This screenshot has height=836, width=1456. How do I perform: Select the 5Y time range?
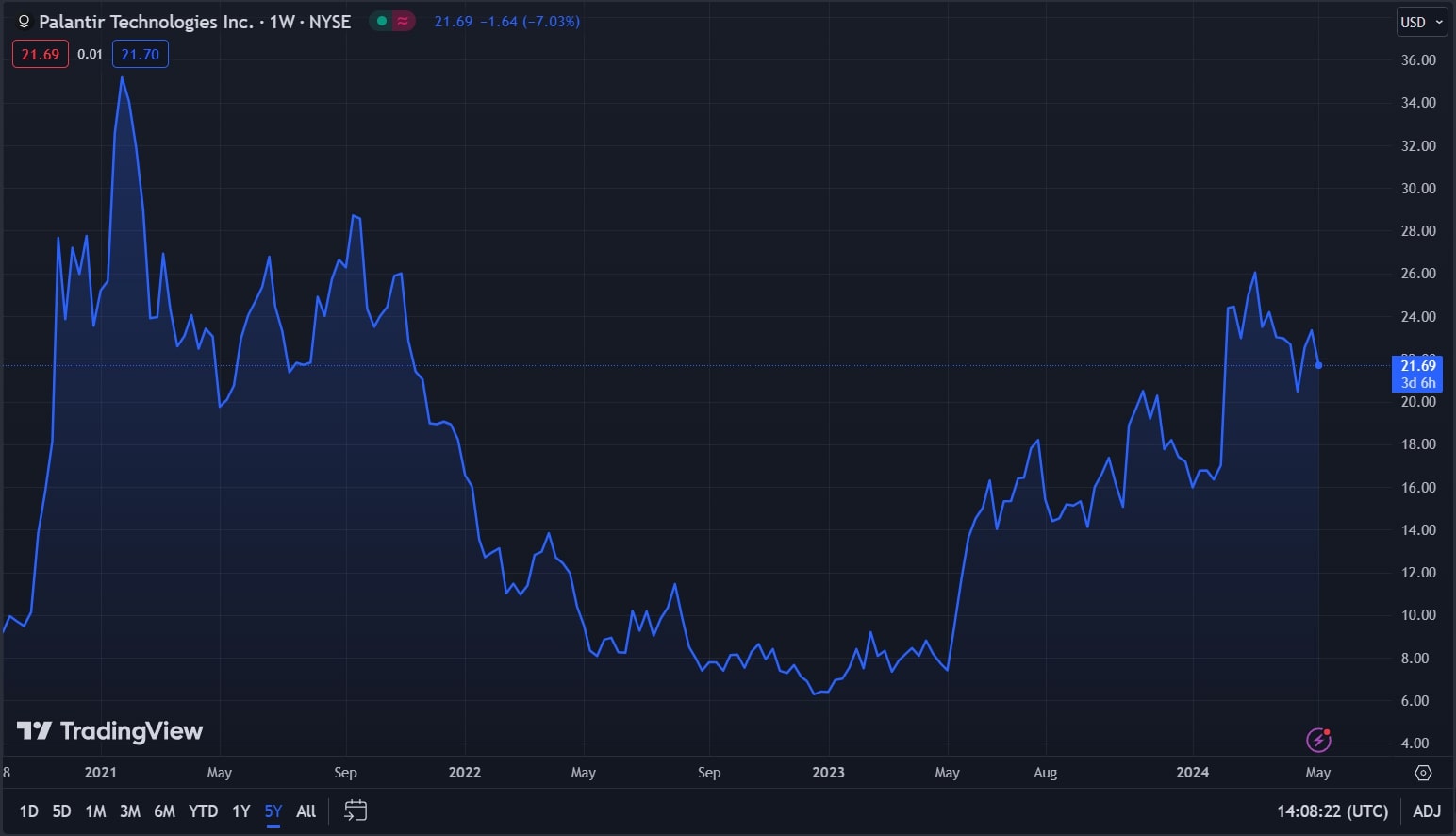point(273,811)
